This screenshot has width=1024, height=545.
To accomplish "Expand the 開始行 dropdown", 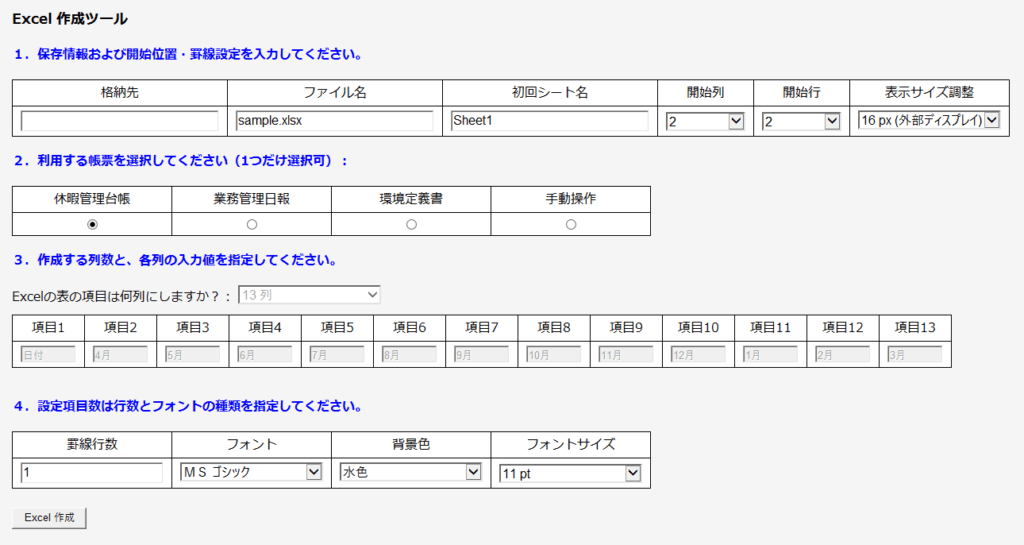I will point(801,121).
